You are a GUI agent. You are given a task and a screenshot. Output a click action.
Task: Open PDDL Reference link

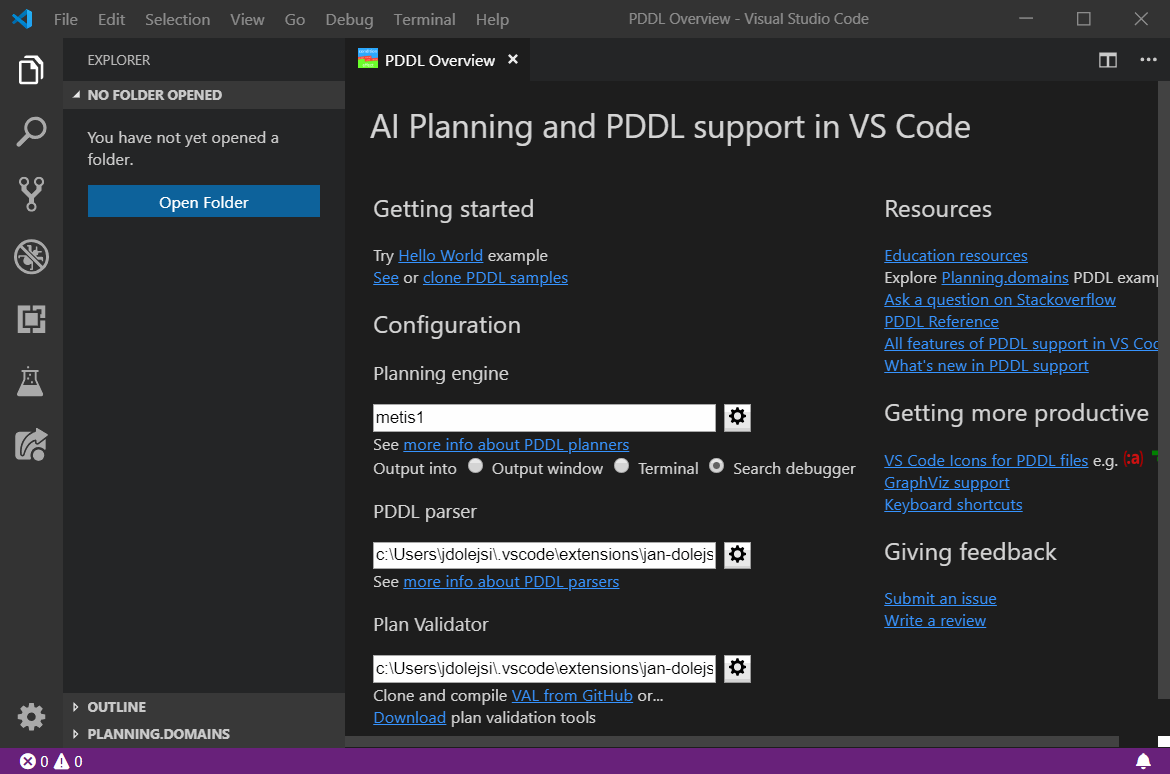[x=942, y=322]
